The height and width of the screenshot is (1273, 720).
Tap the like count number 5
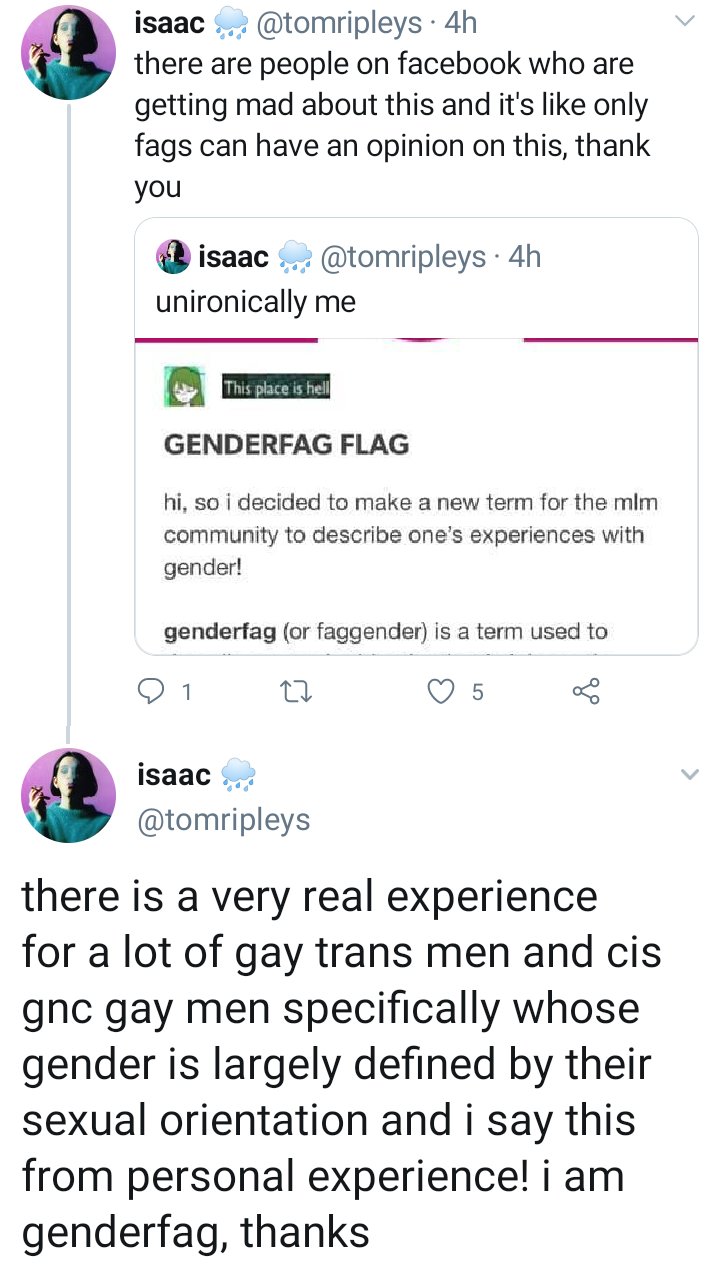[477, 692]
